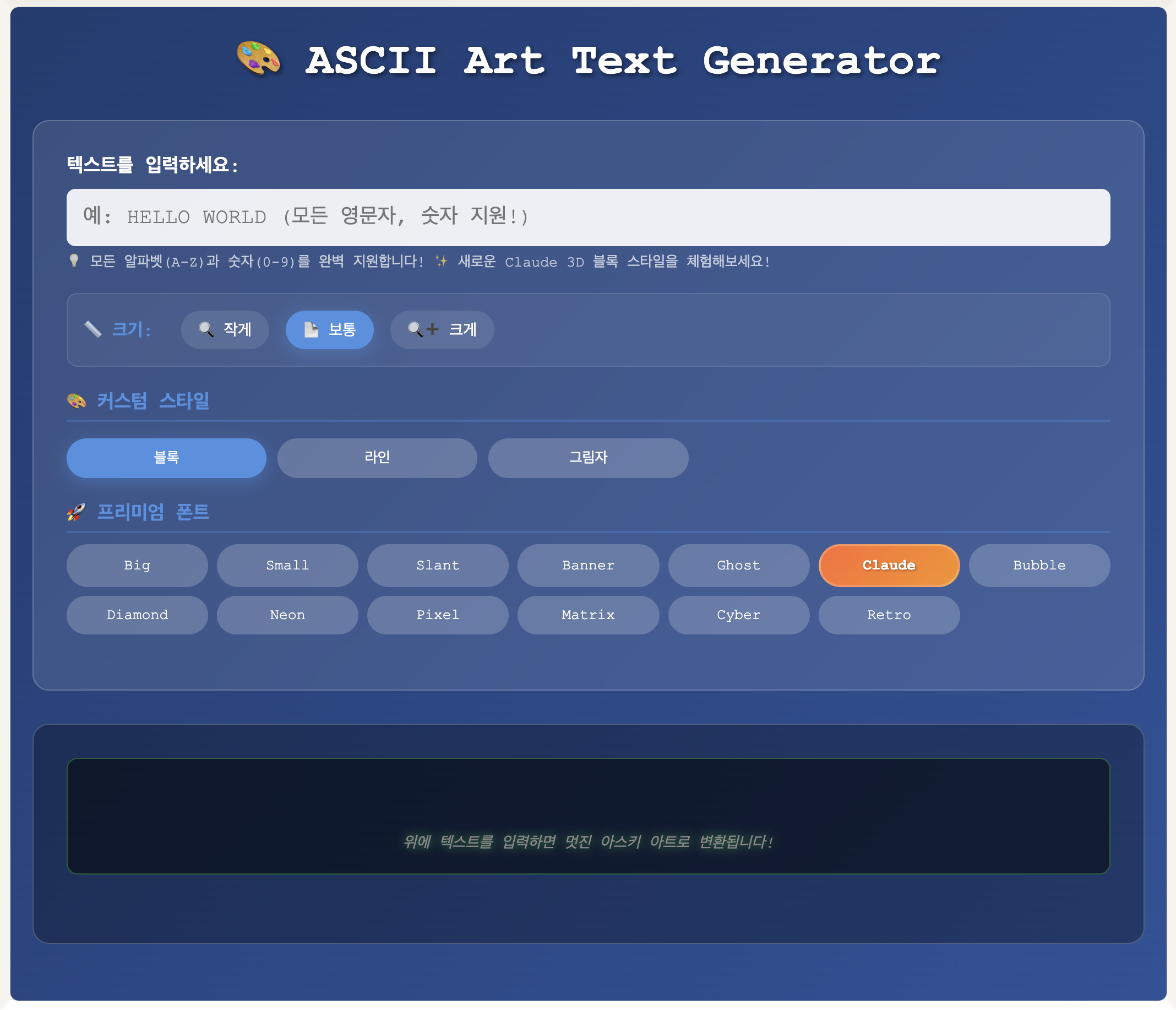The height and width of the screenshot is (1010, 1176).
Task: Click the rocket icon beside 프리미엄 폰트
Action: 76,512
